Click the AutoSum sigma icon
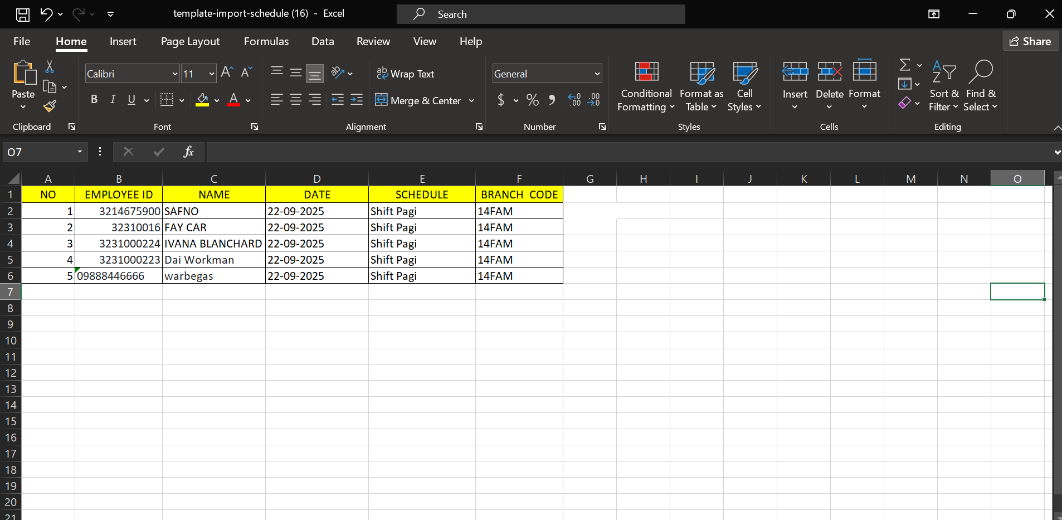Screen dimensions: 1062x520 click(x=905, y=65)
